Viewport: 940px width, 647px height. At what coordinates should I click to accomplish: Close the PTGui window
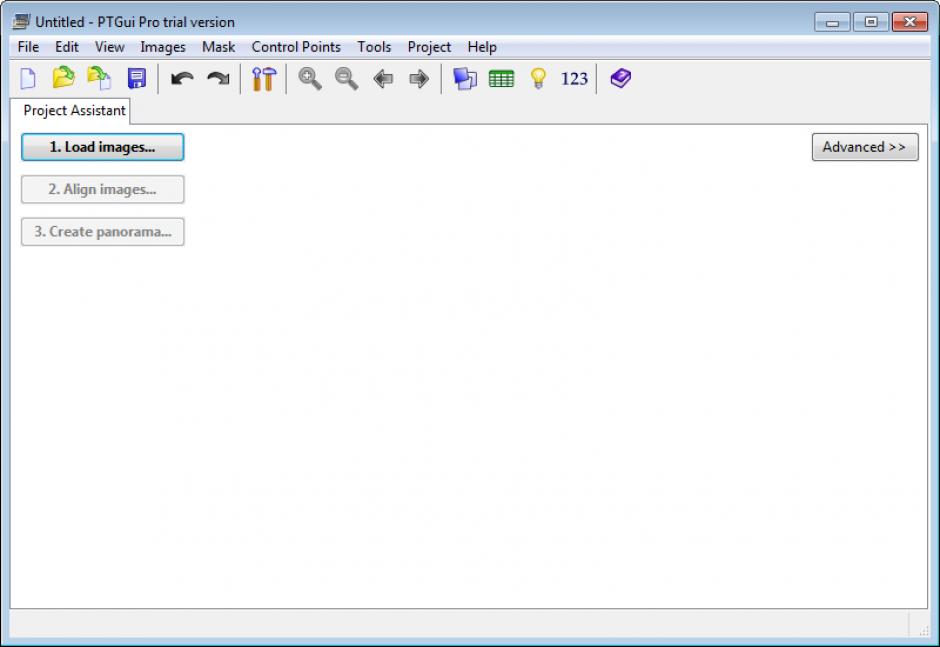point(909,22)
